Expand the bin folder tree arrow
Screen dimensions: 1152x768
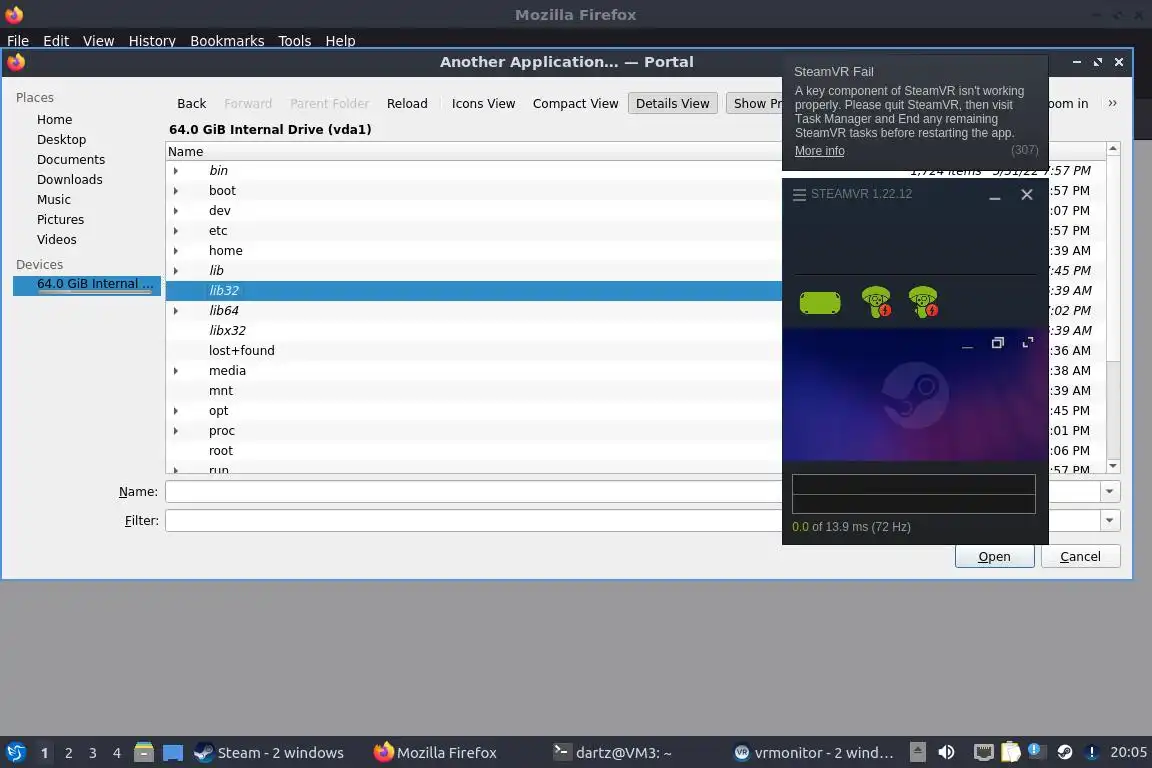tap(176, 171)
